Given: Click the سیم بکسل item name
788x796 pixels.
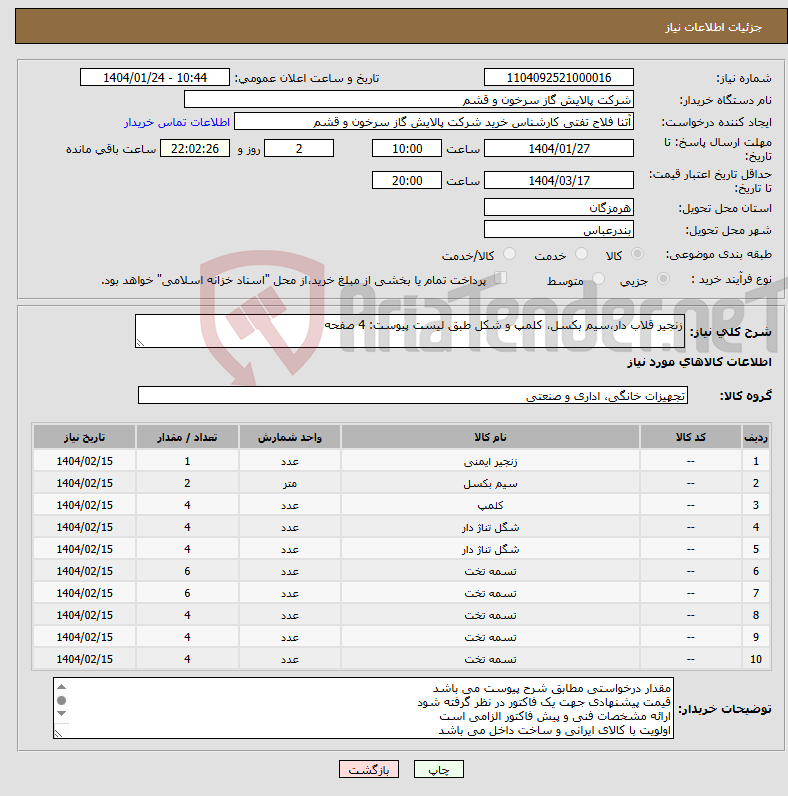Looking at the screenshot, I should click(490, 483).
